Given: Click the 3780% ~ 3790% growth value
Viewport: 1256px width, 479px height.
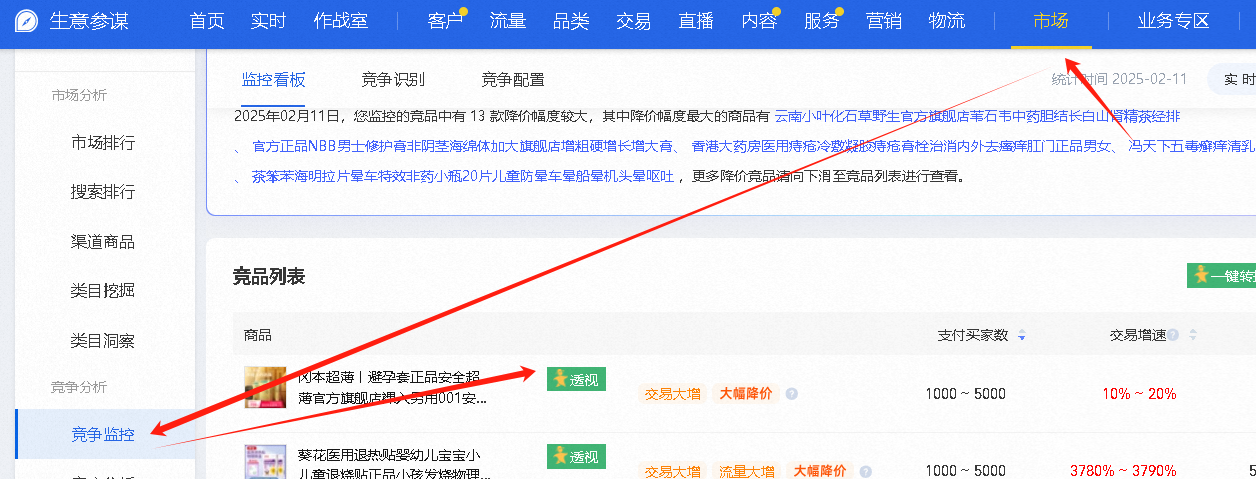Looking at the screenshot, I should point(1123,471).
